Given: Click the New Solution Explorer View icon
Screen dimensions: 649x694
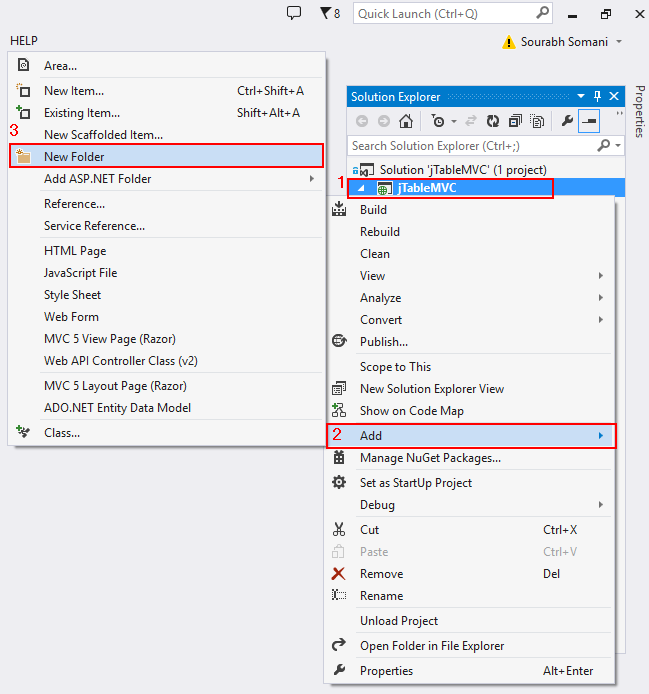Looking at the screenshot, I should click(339, 388).
